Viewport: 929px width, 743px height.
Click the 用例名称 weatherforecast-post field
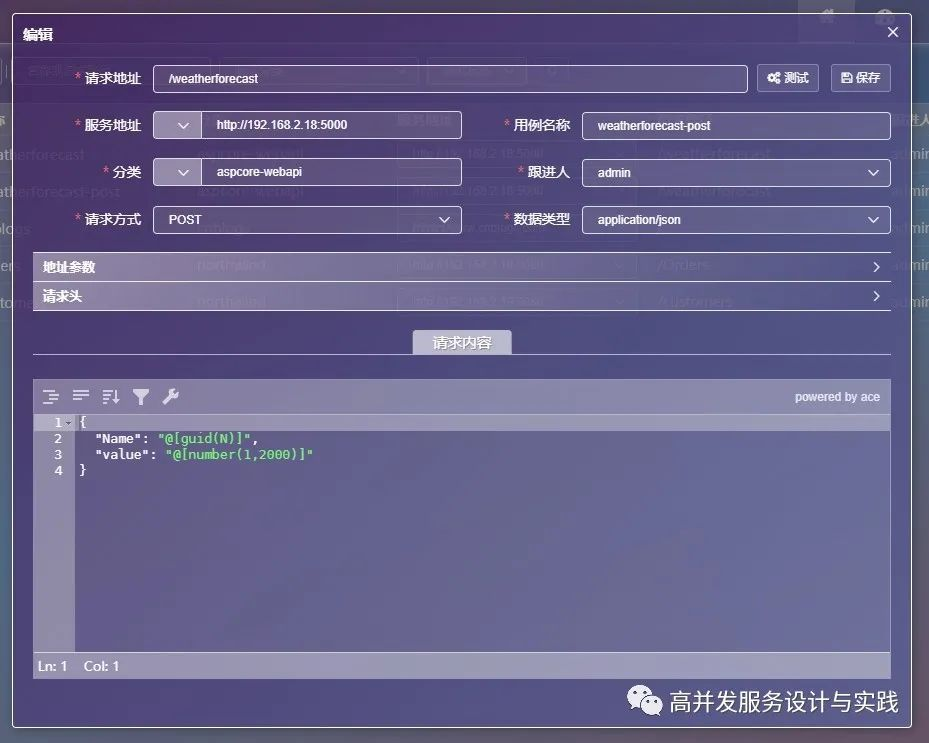pos(736,126)
